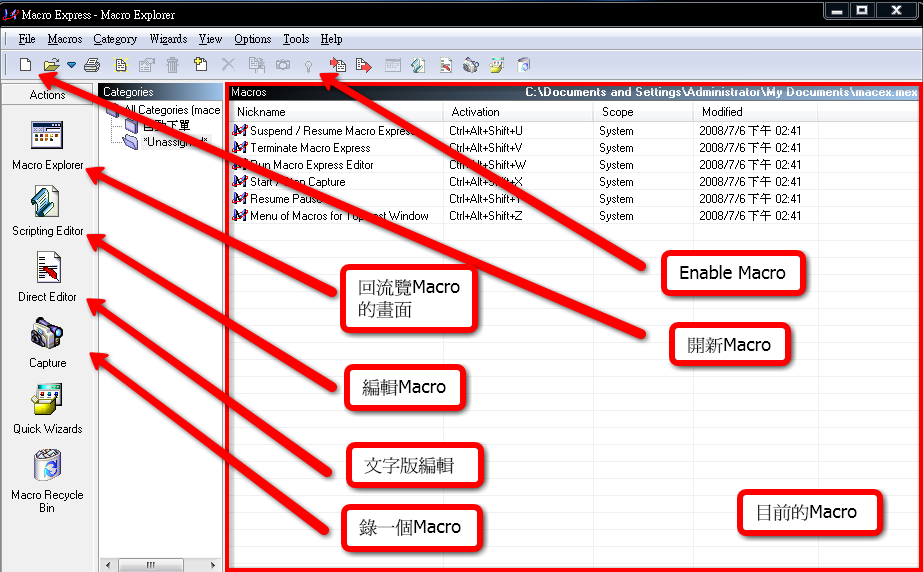Viewport: 923px width, 572px height.
Task: Start Capture from Actions panel
Action: [48, 343]
